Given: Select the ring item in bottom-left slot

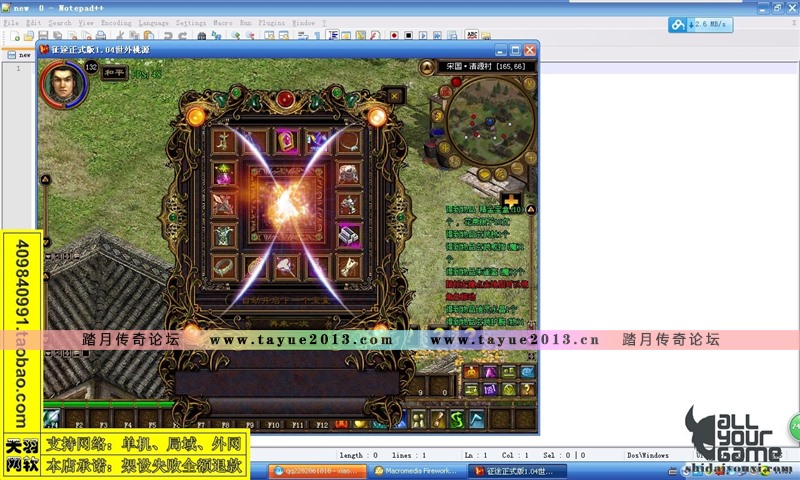Looking at the screenshot, I should (x=223, y=266).
